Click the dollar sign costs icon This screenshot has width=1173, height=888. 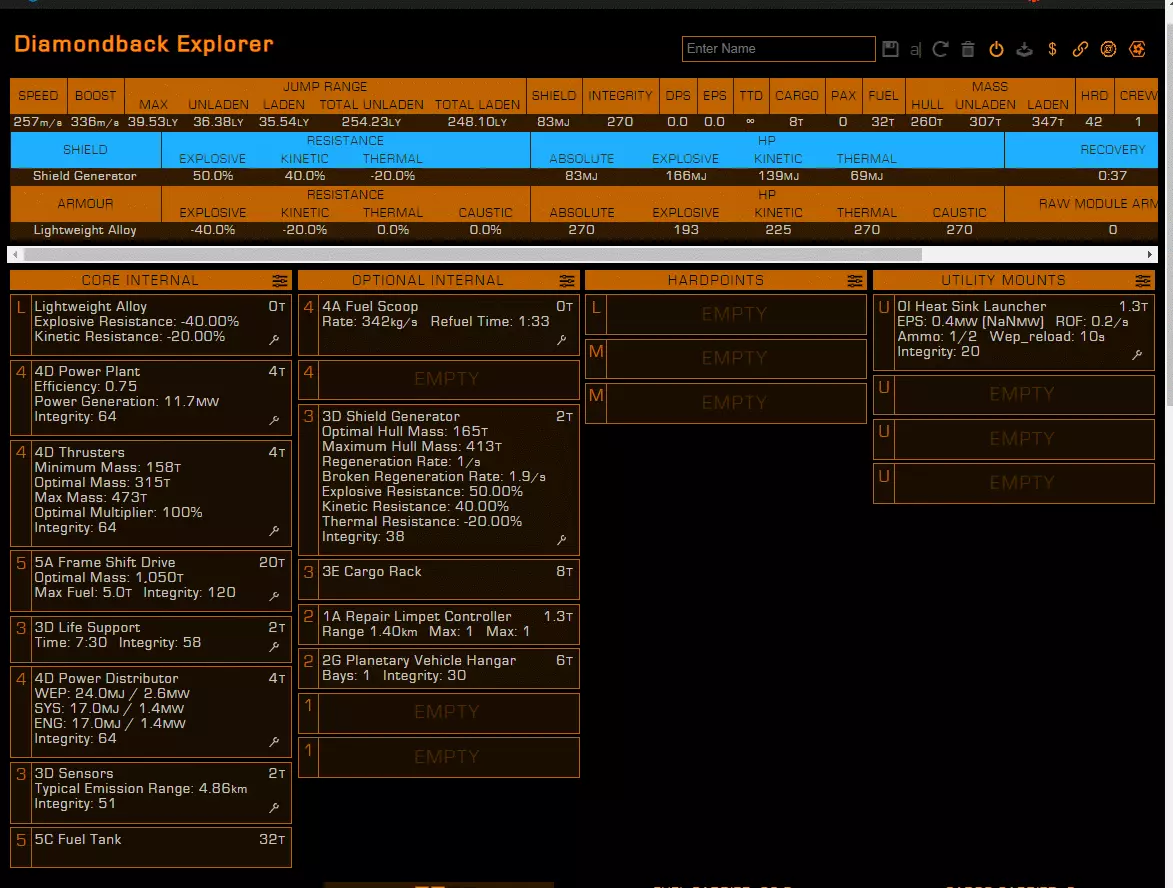(x=1052, y=49)
